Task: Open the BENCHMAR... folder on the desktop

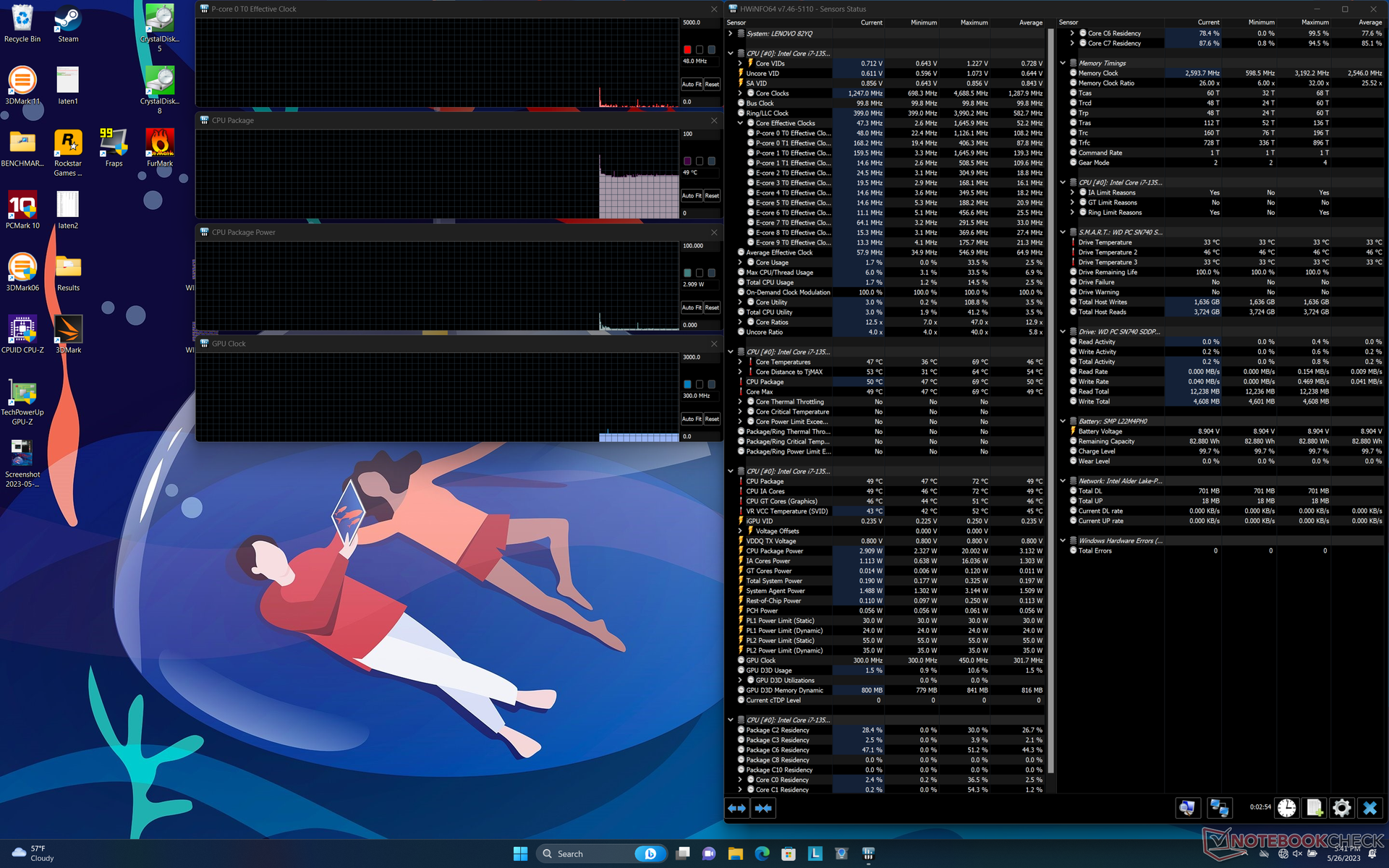Action: (22, 148)
